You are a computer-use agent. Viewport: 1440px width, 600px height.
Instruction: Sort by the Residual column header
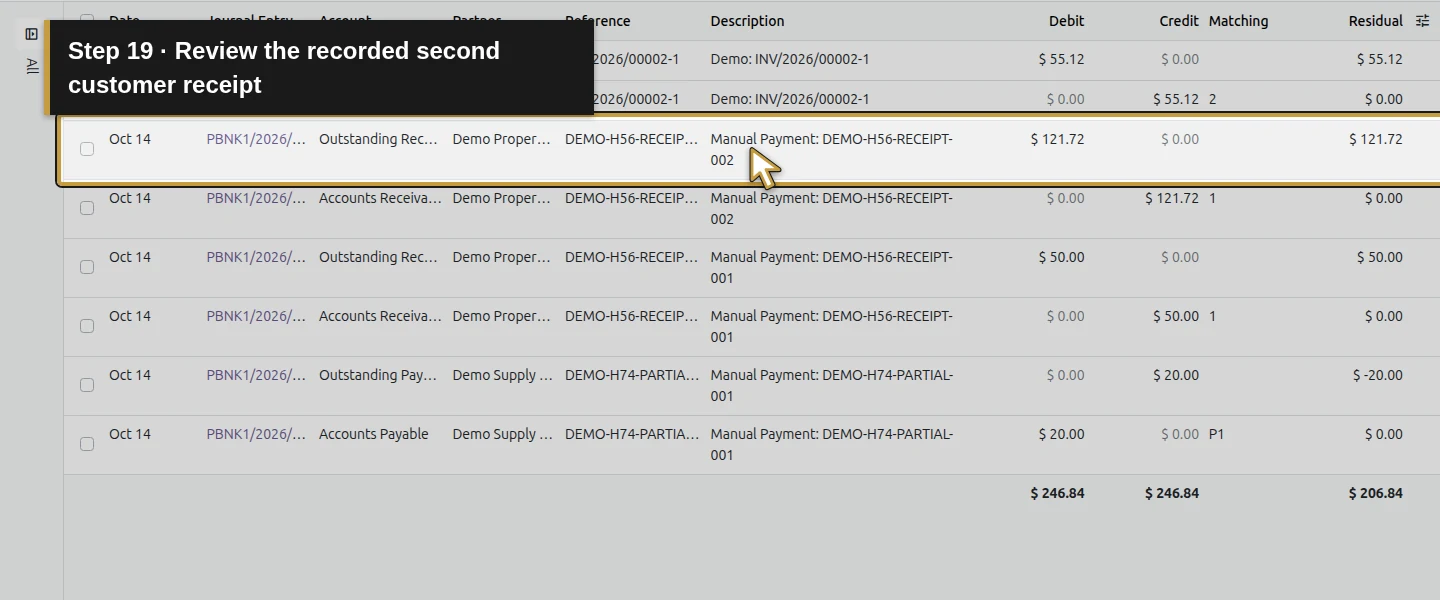click(1375, 21)
